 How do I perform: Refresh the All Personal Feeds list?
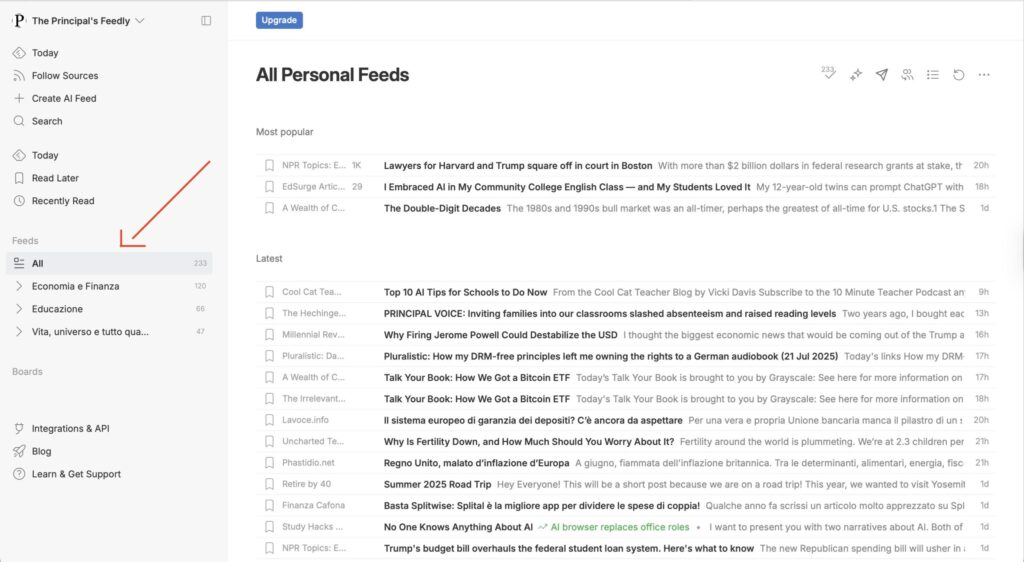tap(958, 75)
